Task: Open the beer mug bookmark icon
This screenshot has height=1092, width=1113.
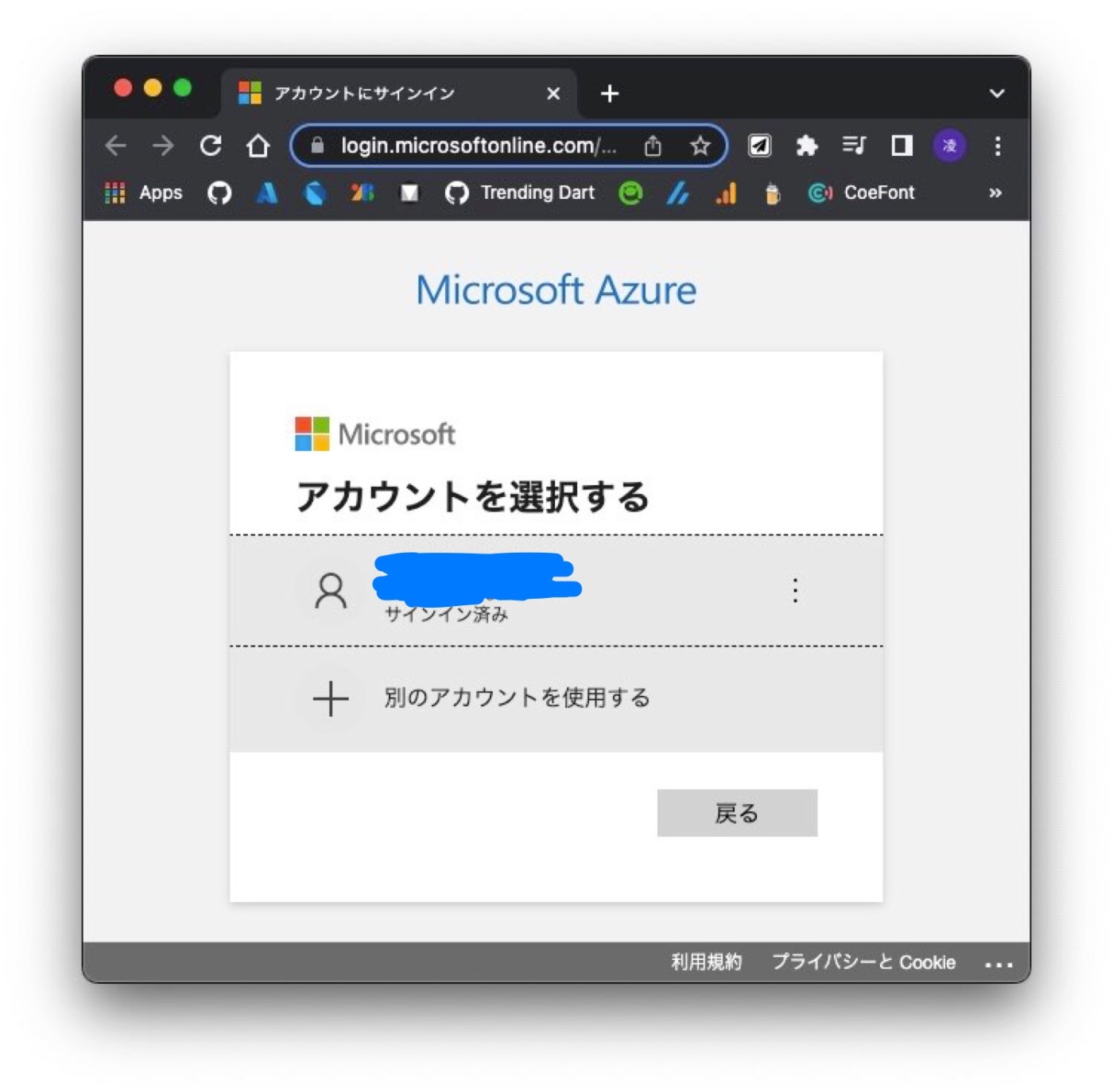Action: coord(772,192)
